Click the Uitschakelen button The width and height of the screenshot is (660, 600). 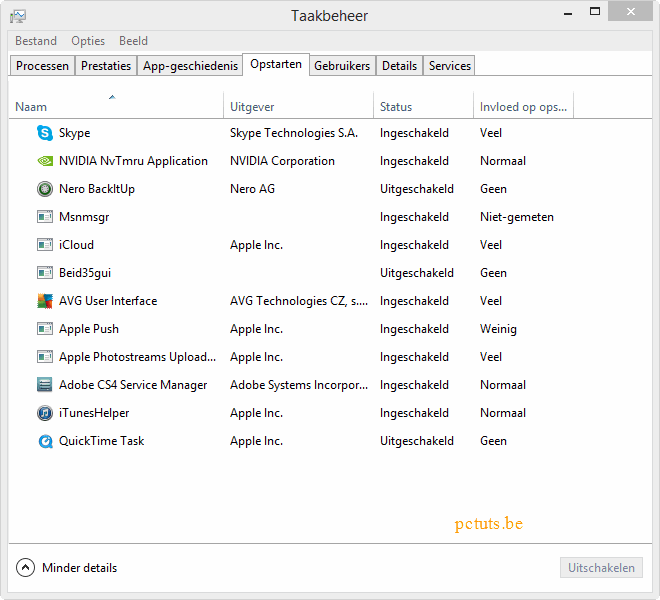(601, 568)
